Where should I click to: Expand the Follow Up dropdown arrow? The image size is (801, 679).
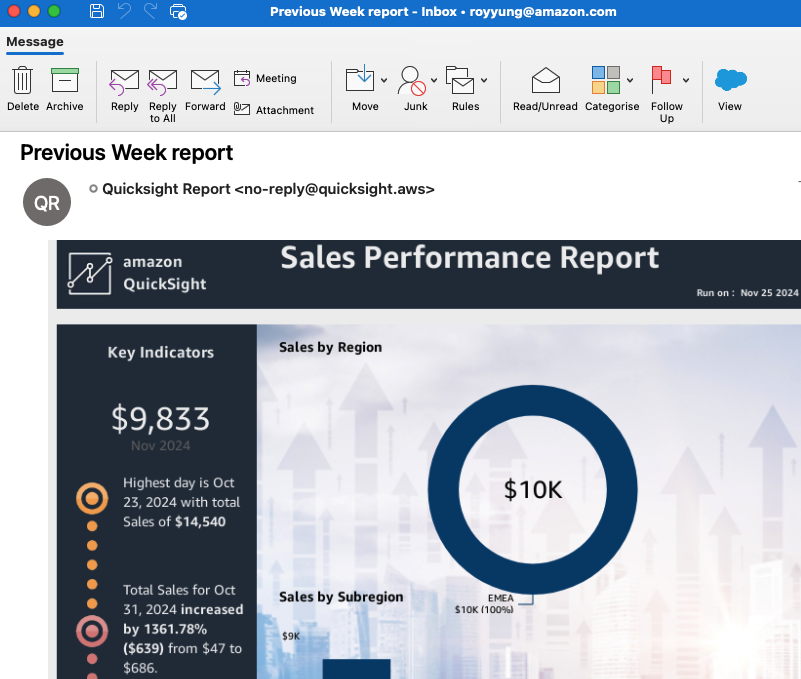686,80
